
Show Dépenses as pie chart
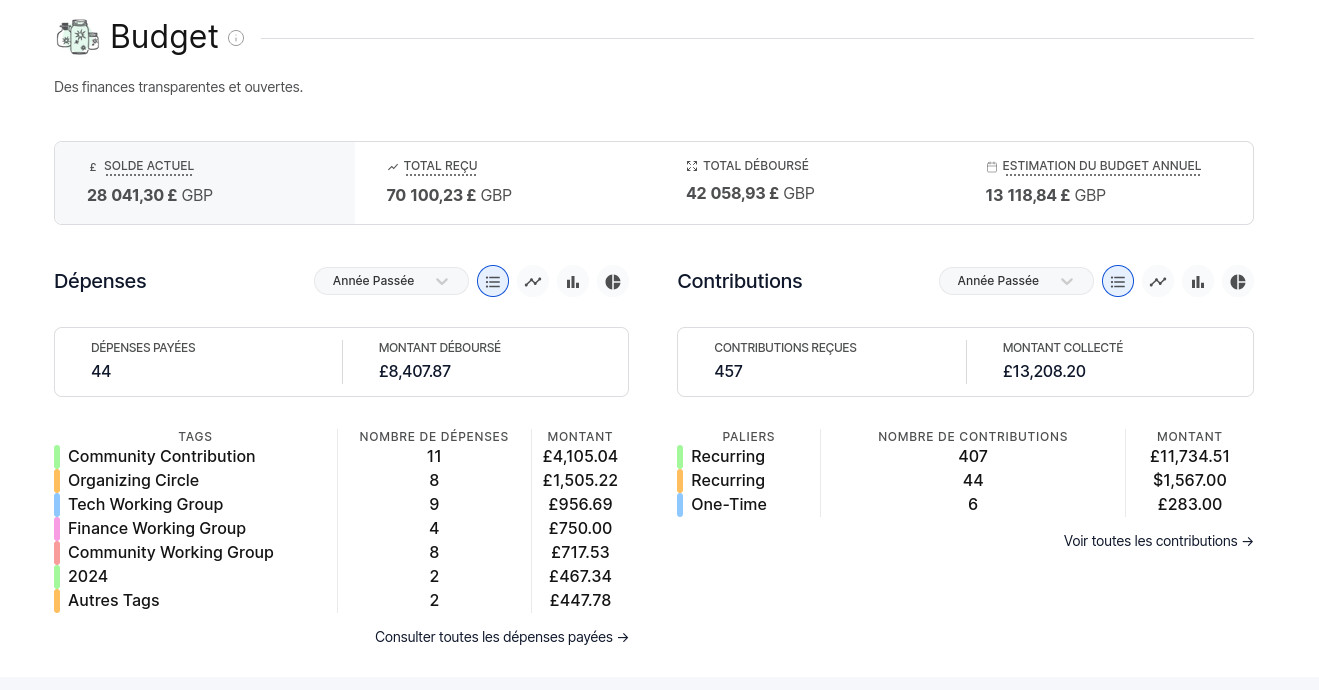click(x=613, y=282)
